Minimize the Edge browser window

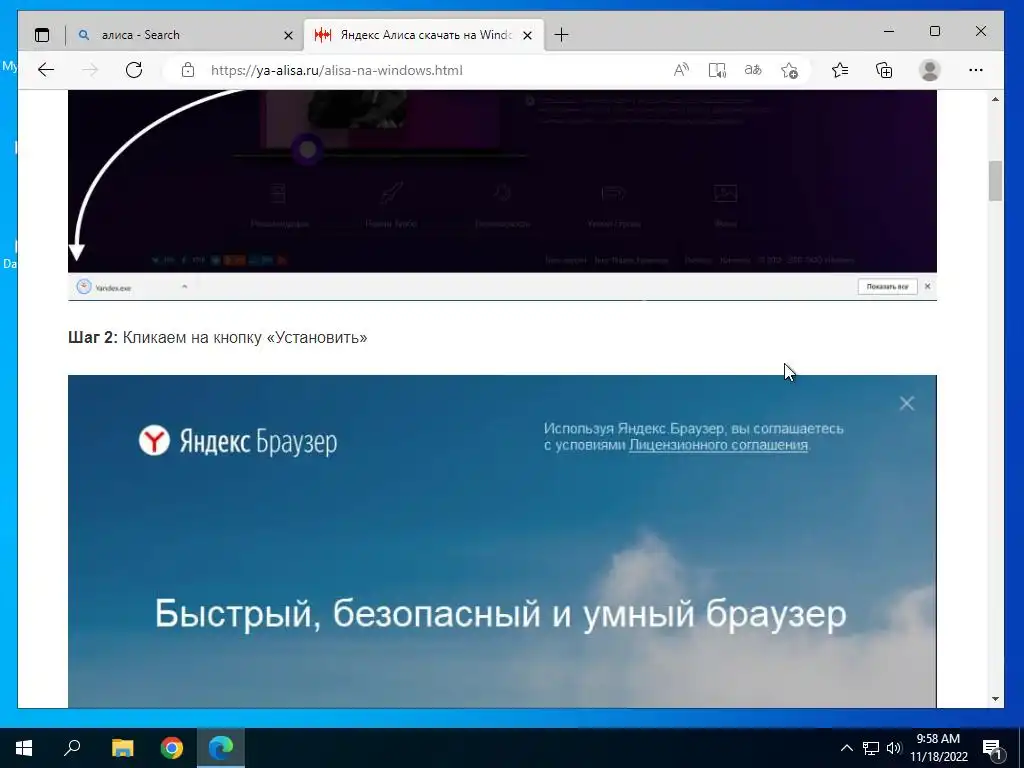coord(889,31)
